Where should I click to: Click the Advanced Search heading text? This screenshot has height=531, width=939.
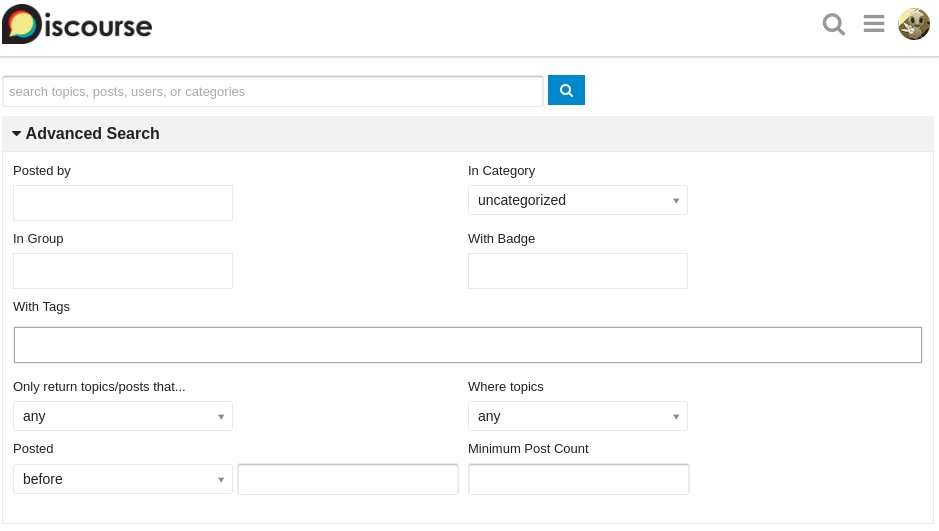(92, 134)
